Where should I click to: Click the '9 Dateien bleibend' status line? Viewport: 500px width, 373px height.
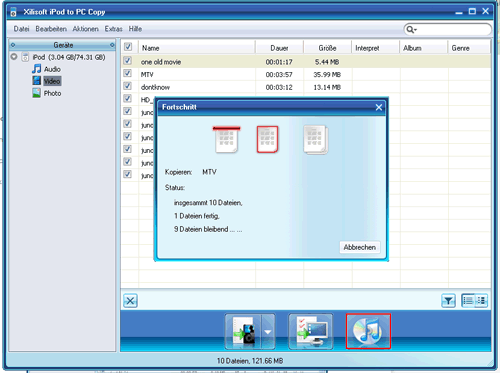click(x=208, y=229)
